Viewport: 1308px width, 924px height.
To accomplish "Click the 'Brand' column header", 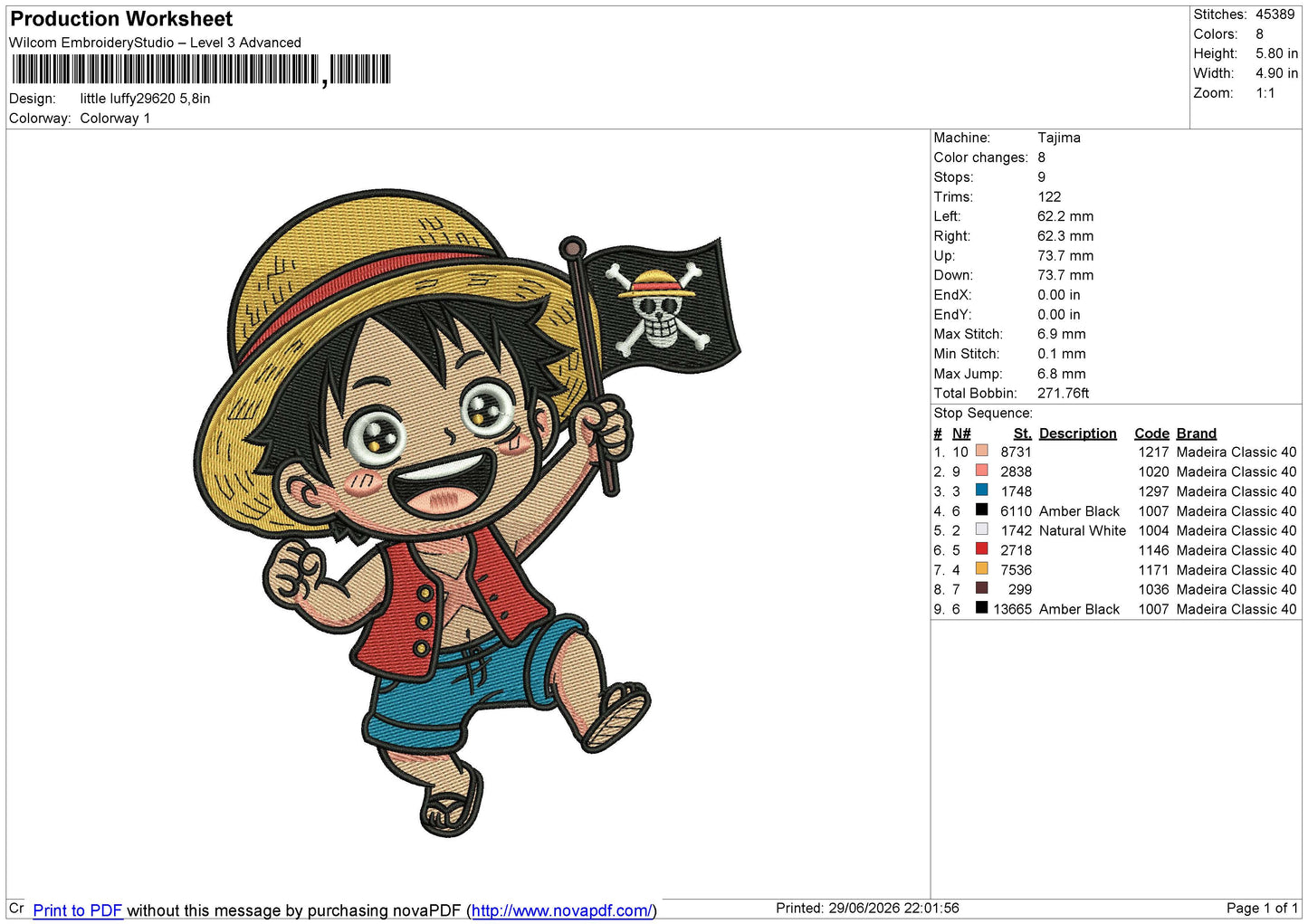I will point(1197,433).
